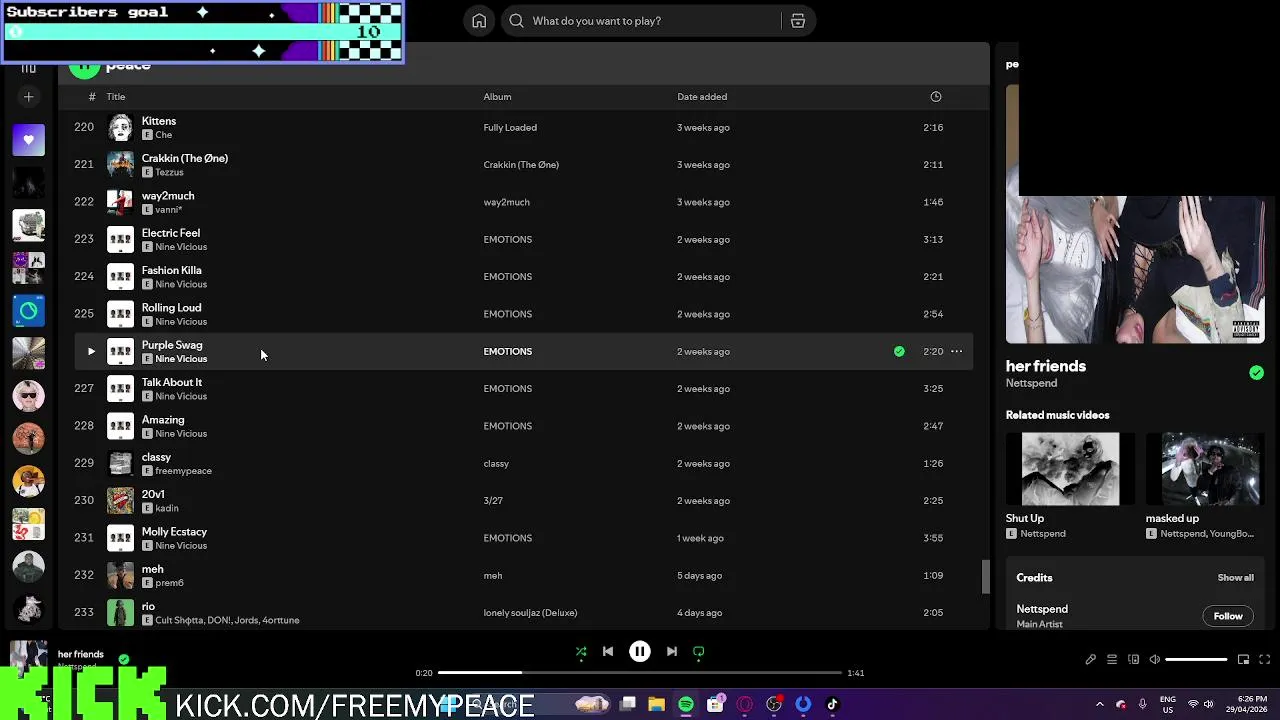Open Spotify from Windows taskbar
This screenshot has width=1280, height=720.
click(x=686, y=705)
